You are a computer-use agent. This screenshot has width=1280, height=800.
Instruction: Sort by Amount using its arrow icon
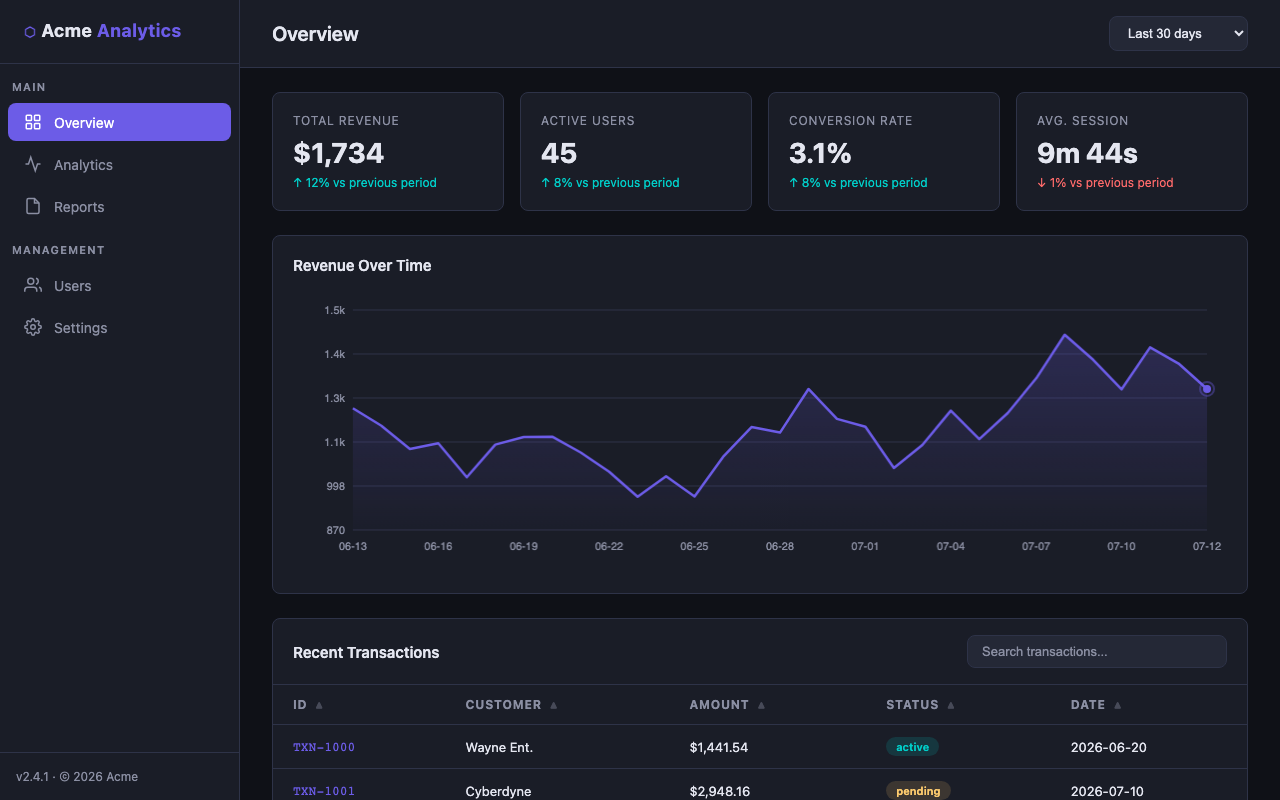click(761, 705)
